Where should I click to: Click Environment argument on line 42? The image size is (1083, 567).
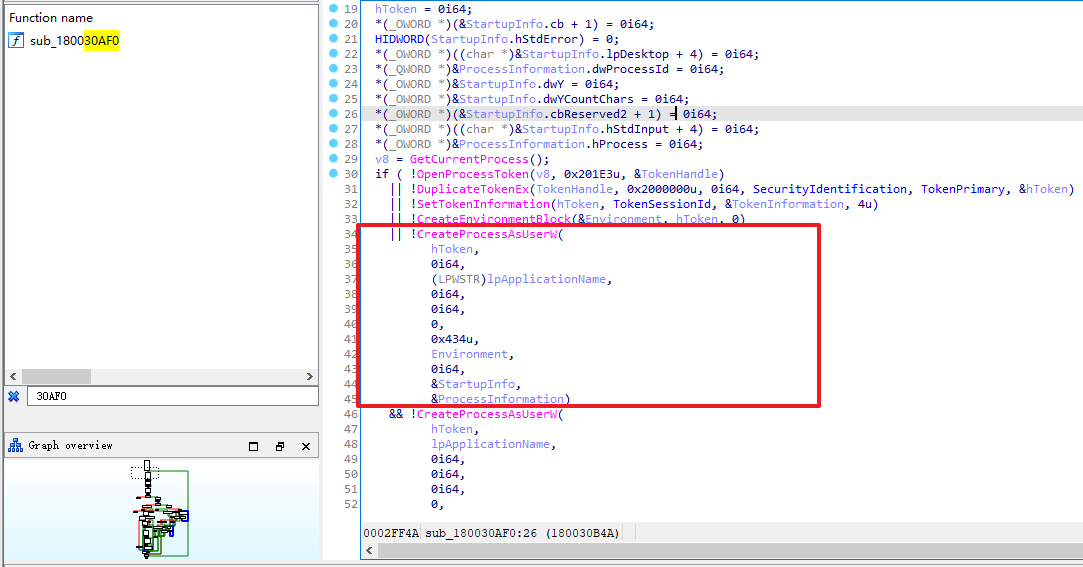470,354
